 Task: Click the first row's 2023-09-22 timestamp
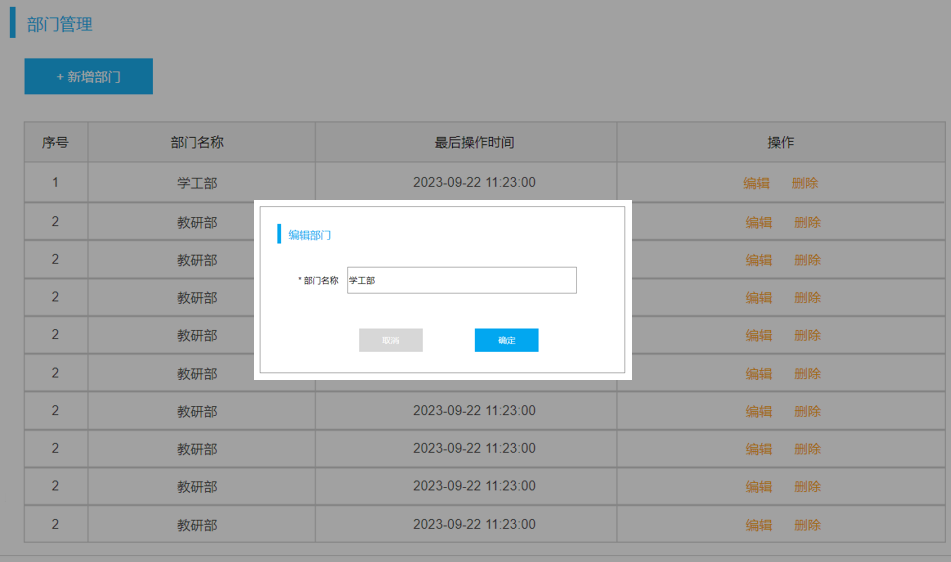point(474,183)
